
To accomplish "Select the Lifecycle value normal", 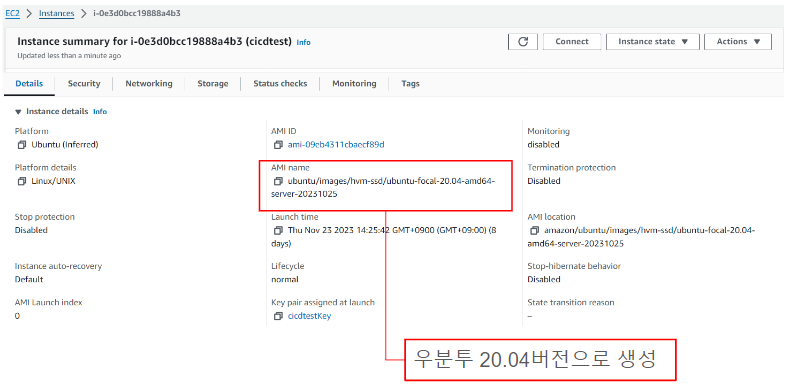I will click(x=285, y=279).
